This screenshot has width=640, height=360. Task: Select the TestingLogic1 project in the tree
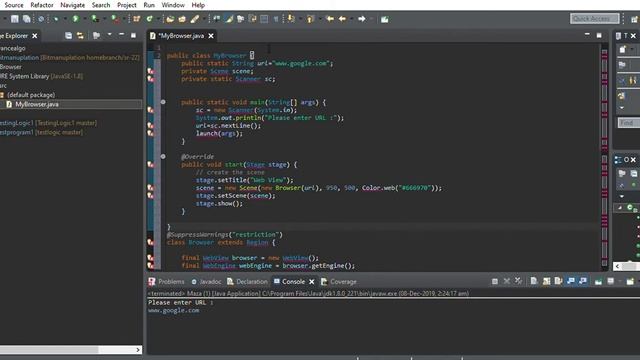click(49, 123)
